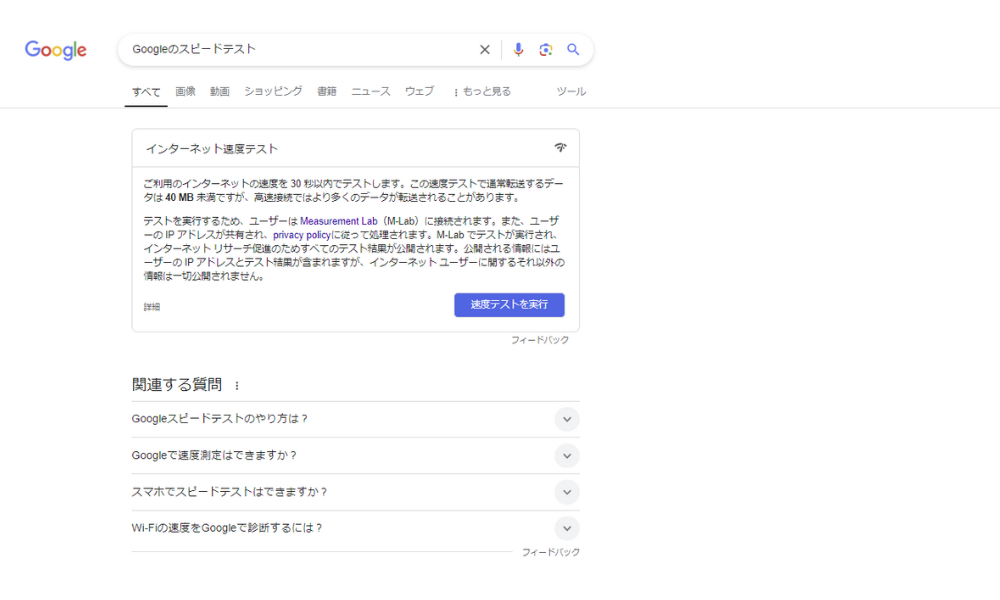The image size is (1000, 600).
Task: Click フィードバック below the speed test card
Action: [x=540, y=340]
